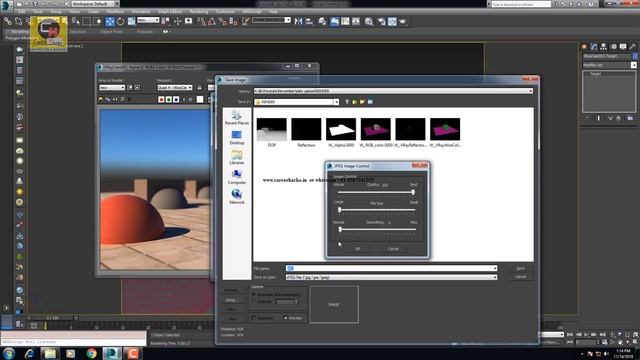Click the Setup button in Save Image
Screen dimensions: 640x360
pos(231,300)
